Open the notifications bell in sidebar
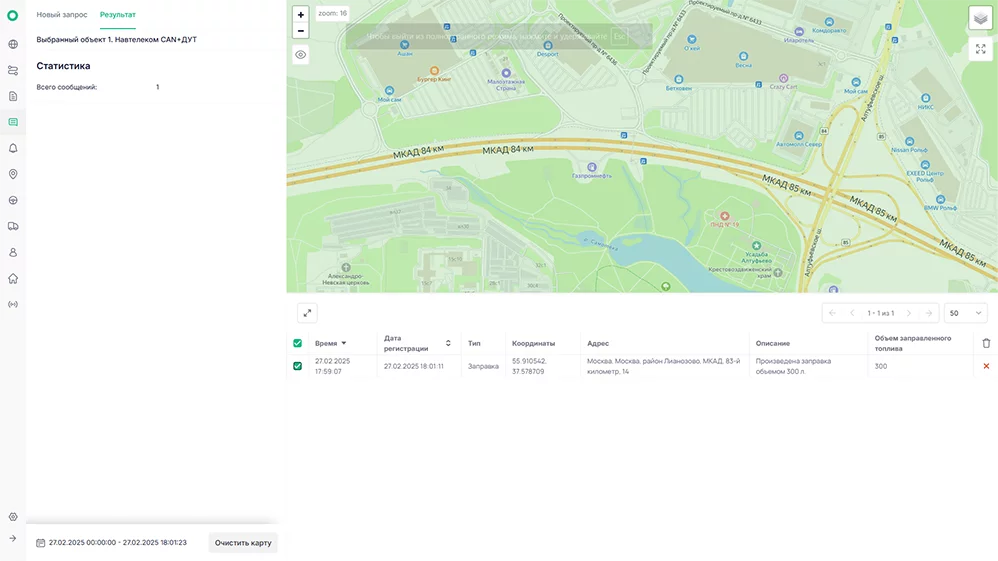Viewport: 998px width, 561px height. (x=13, y=148)
